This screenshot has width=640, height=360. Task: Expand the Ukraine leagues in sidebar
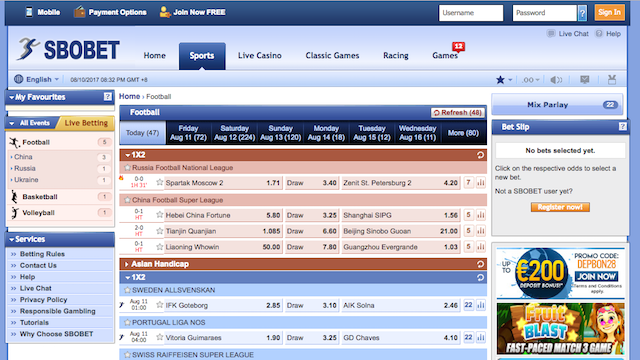coord(24,180)
